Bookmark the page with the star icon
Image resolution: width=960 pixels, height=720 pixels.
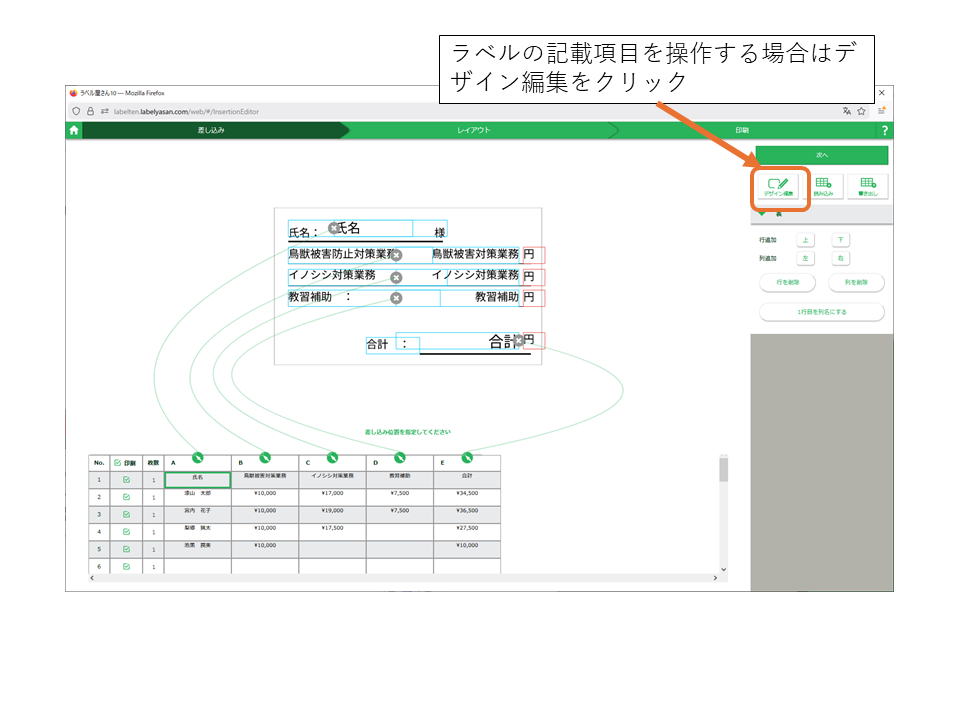click(861, 111)
